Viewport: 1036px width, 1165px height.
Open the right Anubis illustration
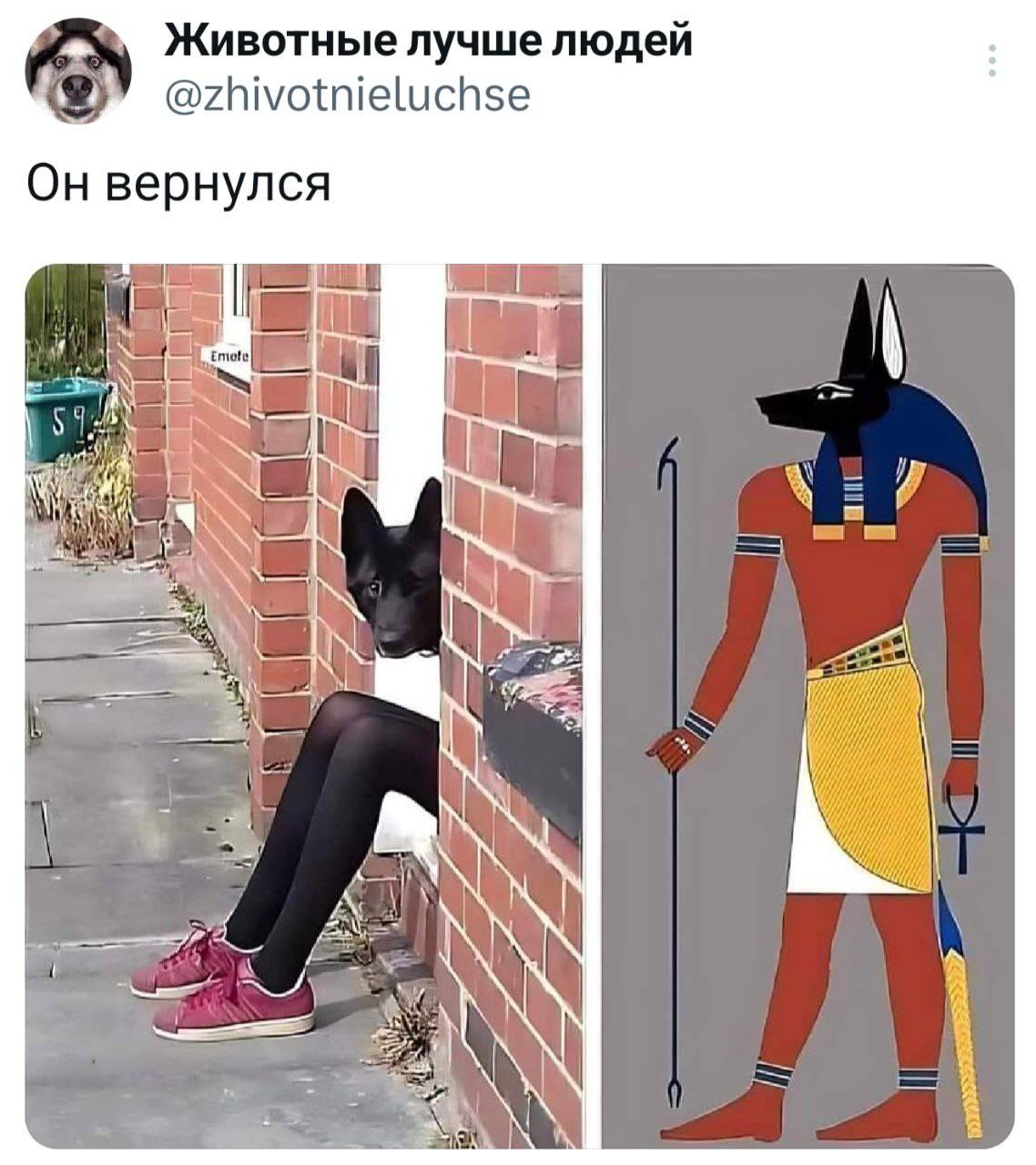807,705
